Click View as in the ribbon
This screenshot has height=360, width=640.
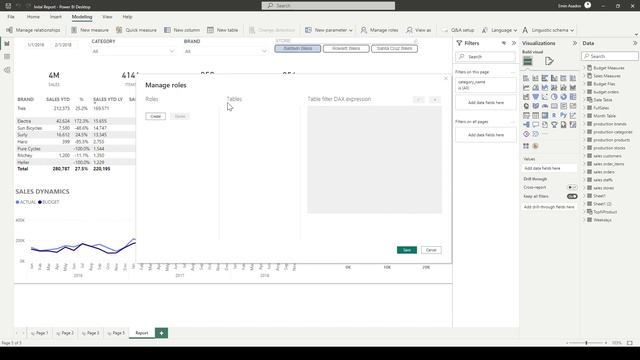418,30
